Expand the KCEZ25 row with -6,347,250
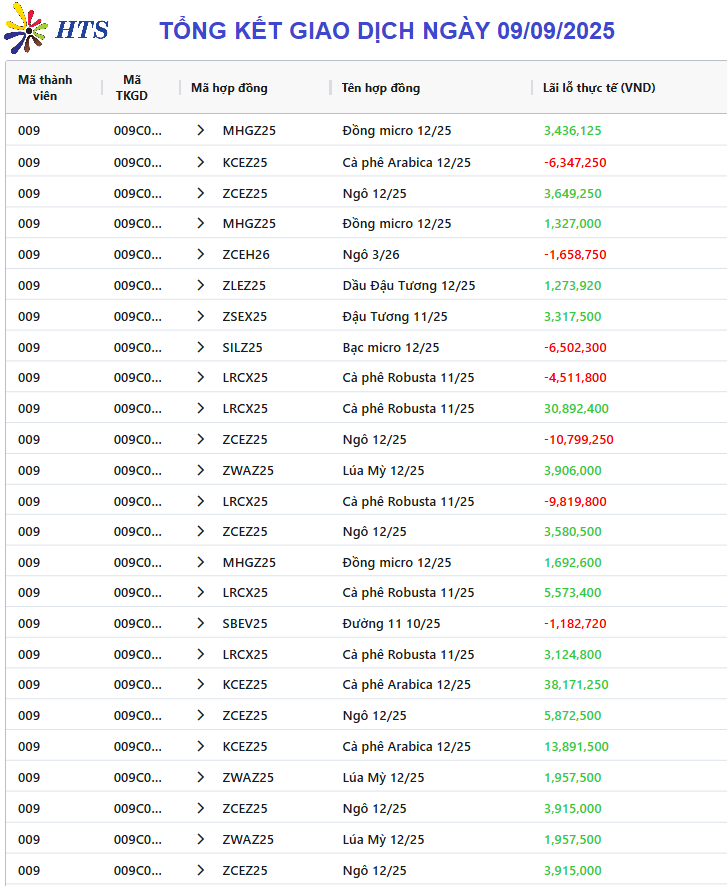Viewport: 727px width, 888px height. (200, 162)
